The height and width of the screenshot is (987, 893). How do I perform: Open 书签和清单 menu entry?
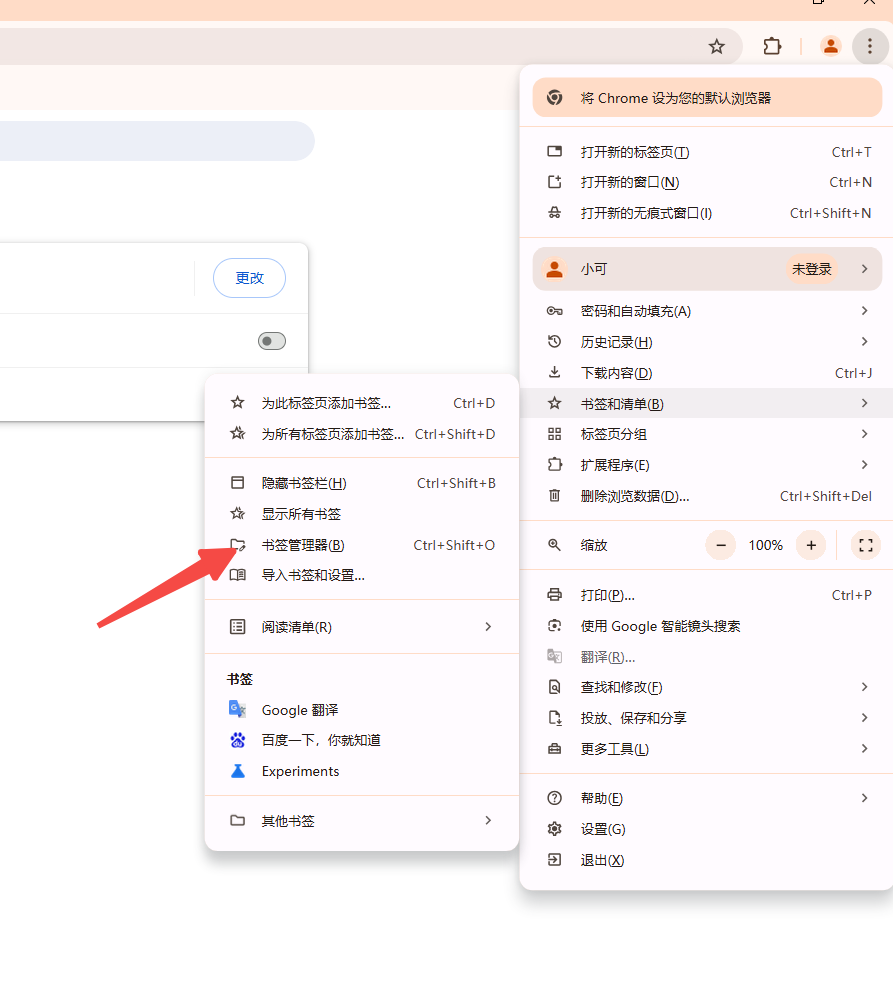(706, 403)
